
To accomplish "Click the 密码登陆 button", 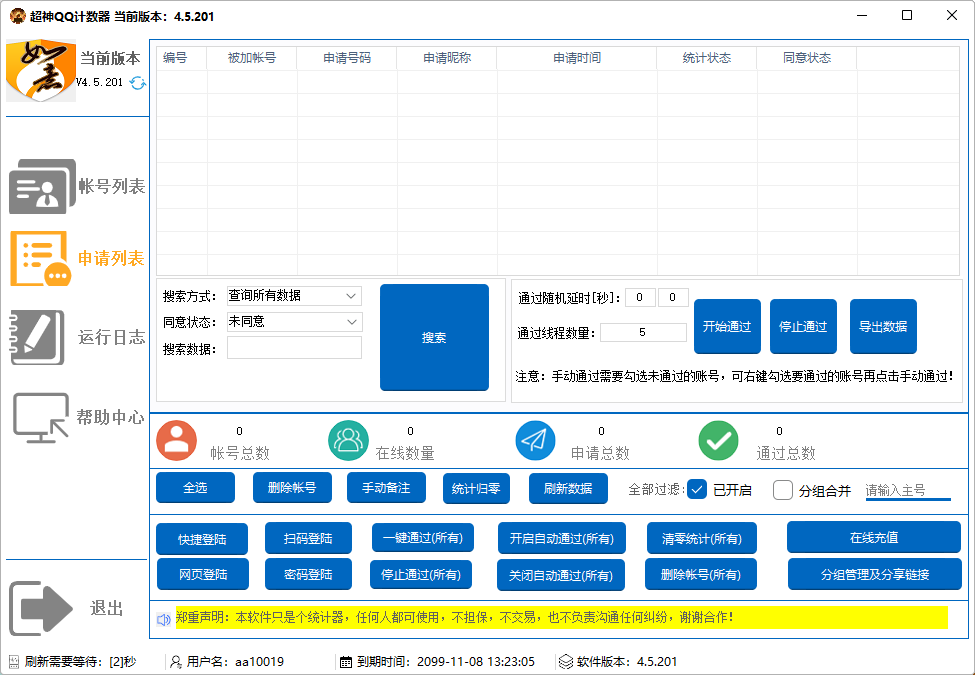I will click(308, 574).
